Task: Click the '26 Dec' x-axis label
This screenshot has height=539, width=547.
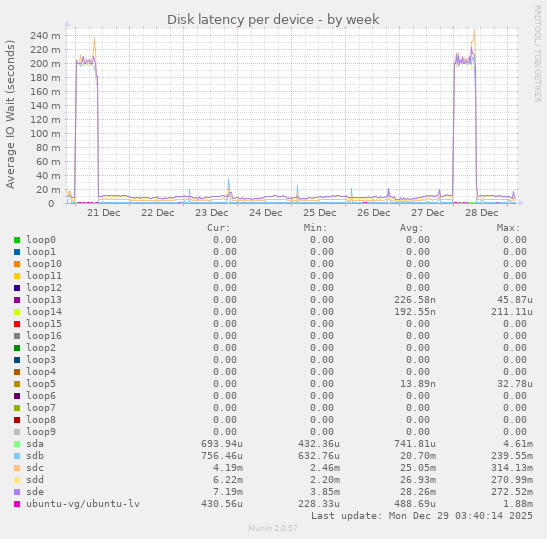Action: (374, 213)
